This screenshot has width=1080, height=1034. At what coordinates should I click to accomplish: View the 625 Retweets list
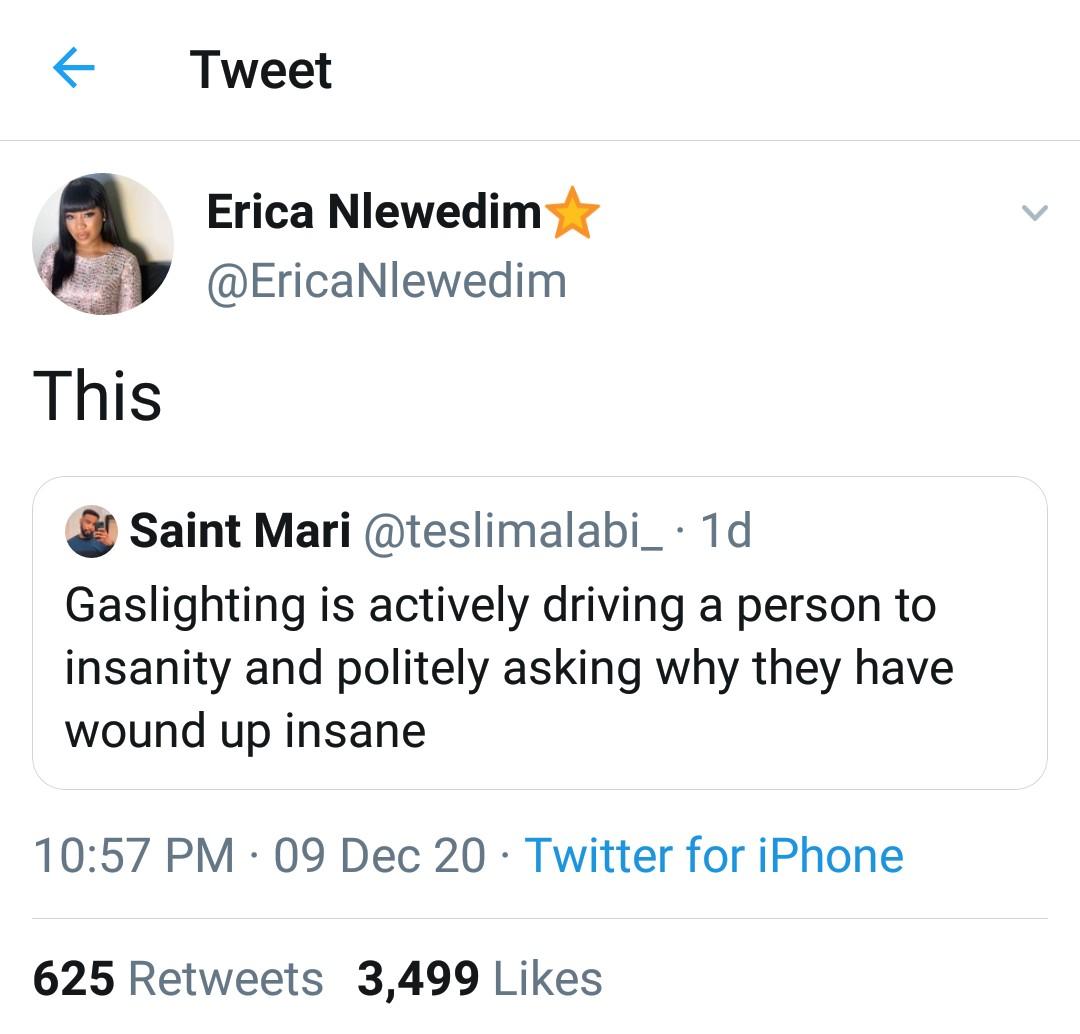pyautogui.click(x=178, y=979)
